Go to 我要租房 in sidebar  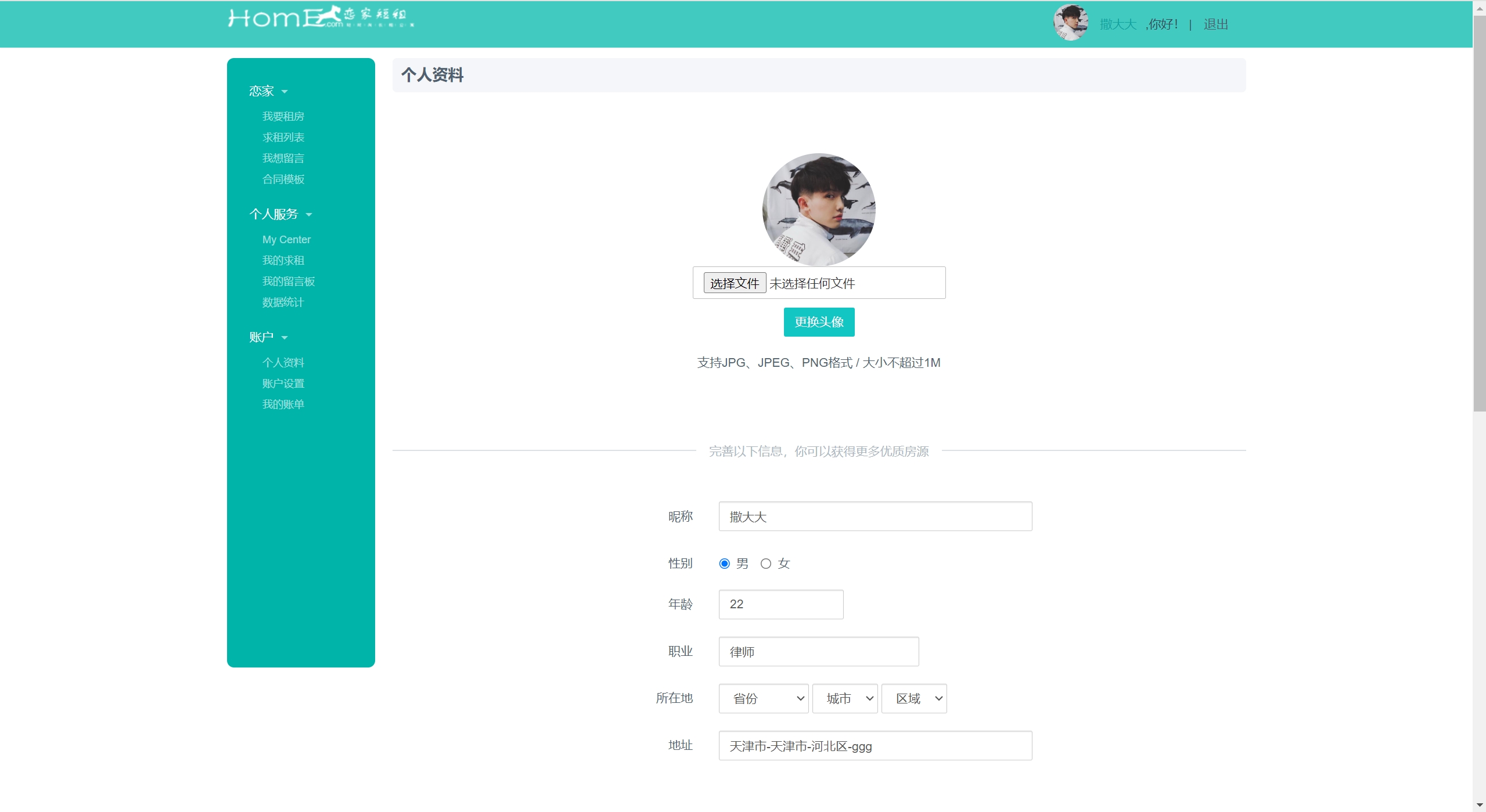(283, 117)
